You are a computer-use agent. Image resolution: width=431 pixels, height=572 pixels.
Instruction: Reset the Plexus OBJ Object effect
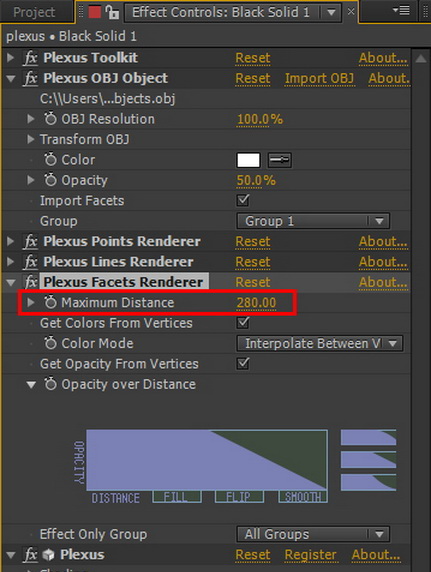pyautogui.click(x=253, y=78)
